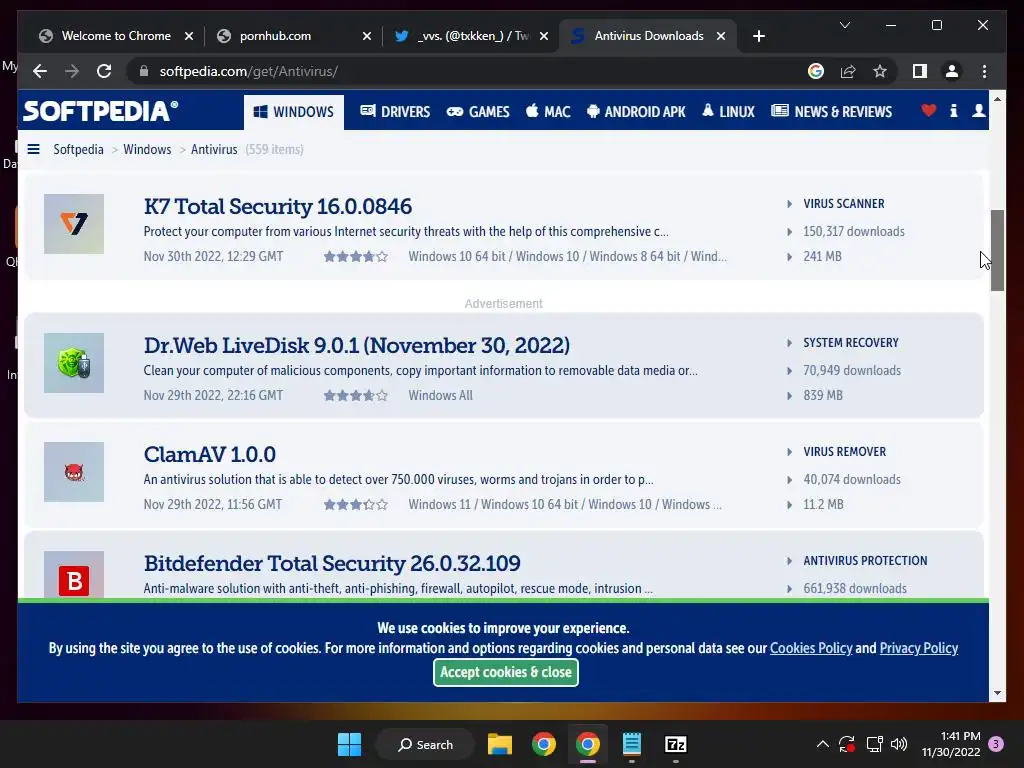Accept cookies & close banner
The width and height of the screenshot is (1024, 768).
(505, 672)
